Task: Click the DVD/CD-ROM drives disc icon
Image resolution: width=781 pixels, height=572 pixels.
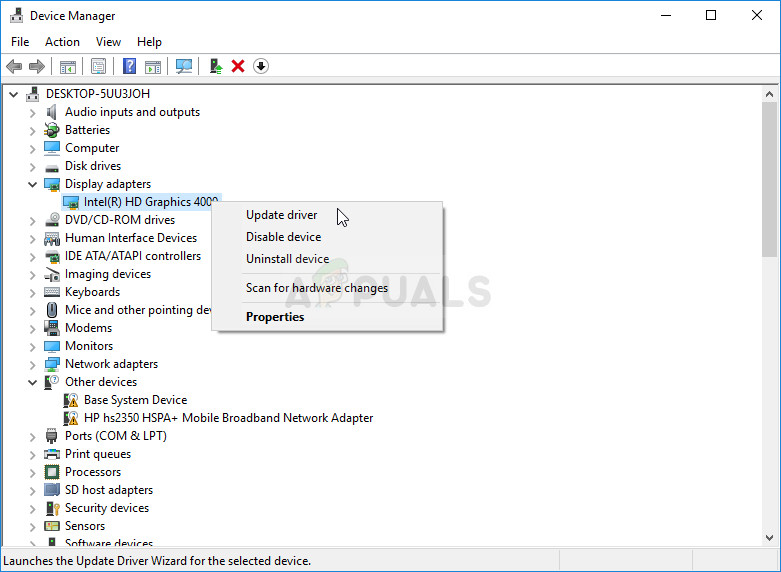Action: [x=52, y=220]
